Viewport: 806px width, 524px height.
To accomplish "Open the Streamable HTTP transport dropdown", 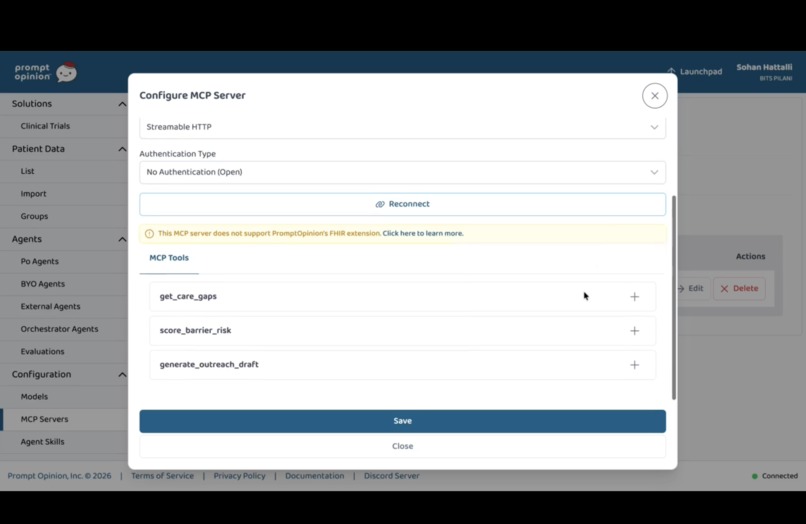I will [402, 127].
